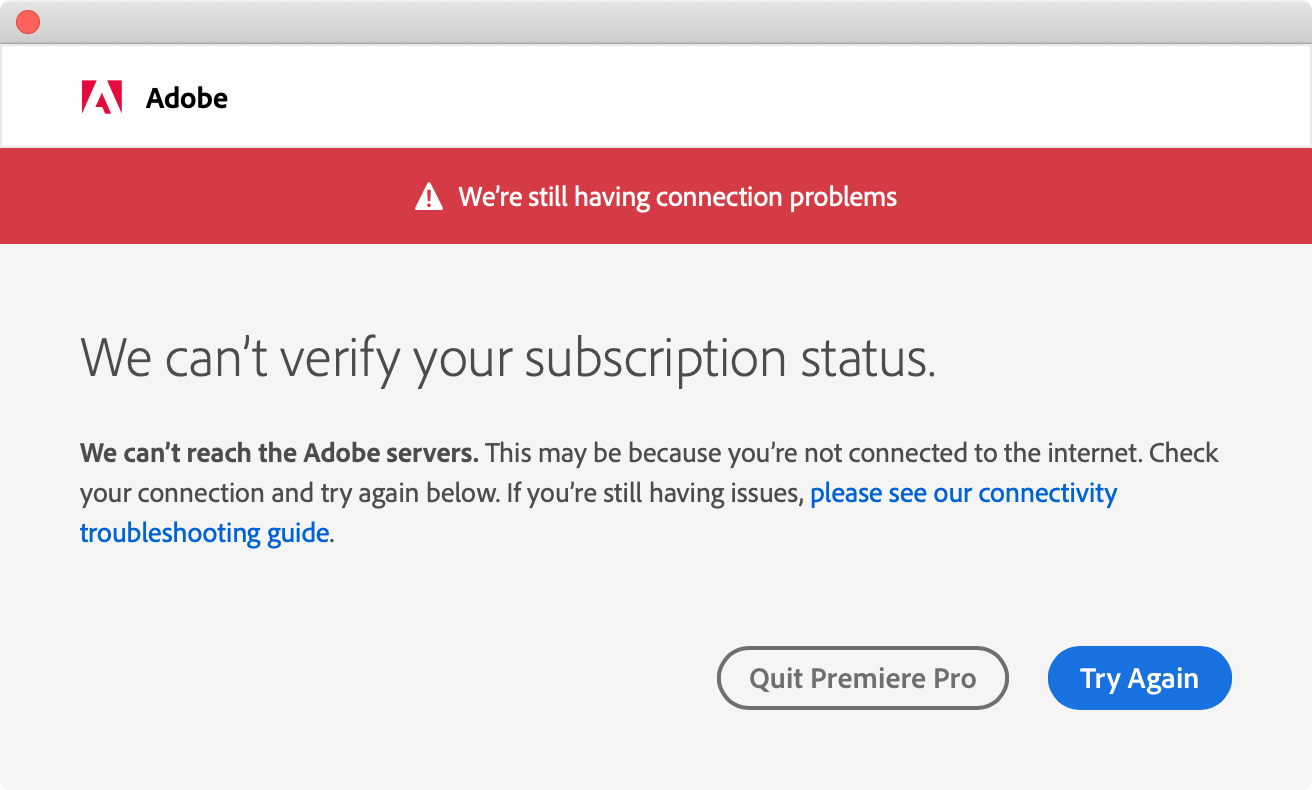Image resolution: width=1312 pixels, height=790 pixels.
Task: Click the Adobe wordmark text in header
Action: pyautogui.click(x=187, y=98)
